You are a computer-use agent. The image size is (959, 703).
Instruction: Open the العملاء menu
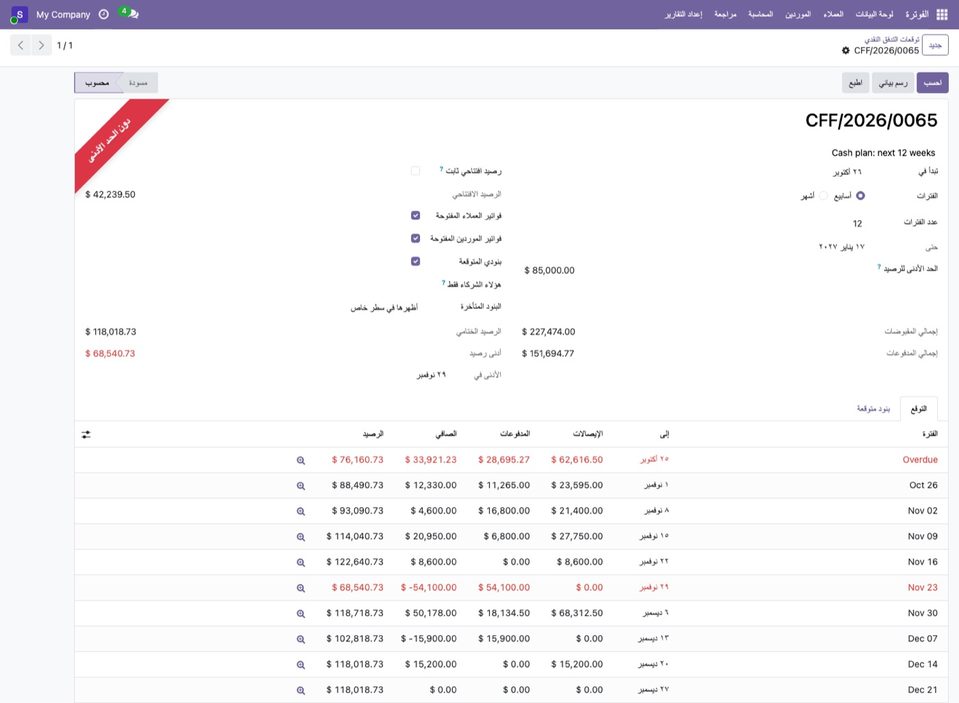pos(833,14)
